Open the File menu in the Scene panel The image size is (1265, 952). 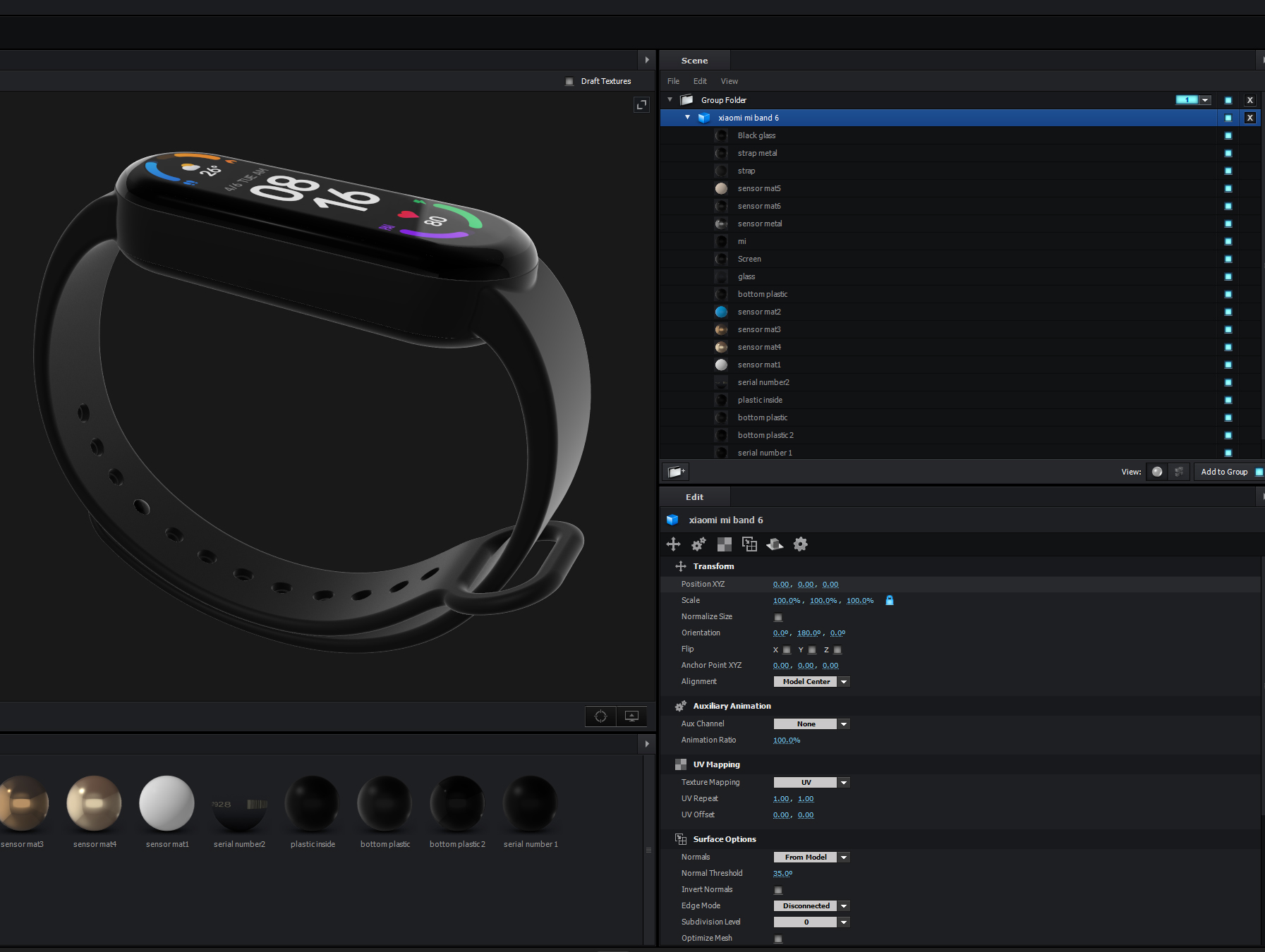point(674,81)
